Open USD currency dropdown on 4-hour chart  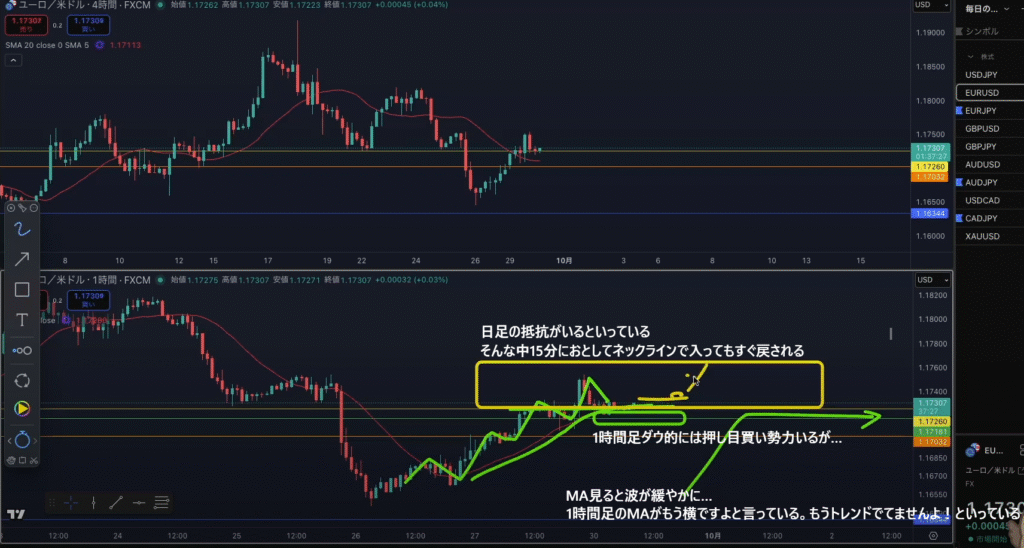coord(931,5)
